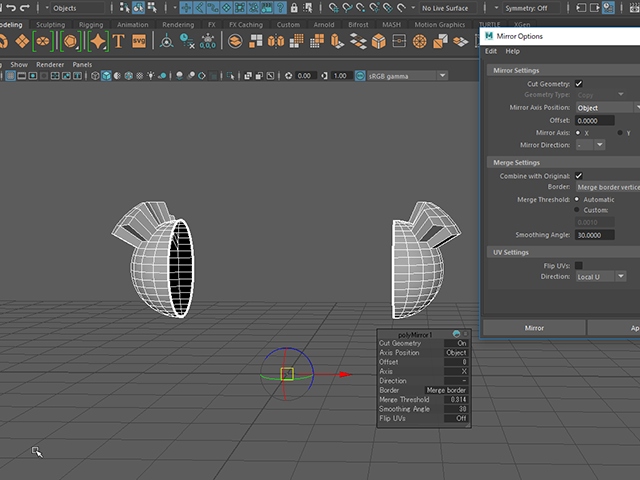640x480 pixels.
Task: Open the Symmetry: Off dropdown
Action: (531, 8)
